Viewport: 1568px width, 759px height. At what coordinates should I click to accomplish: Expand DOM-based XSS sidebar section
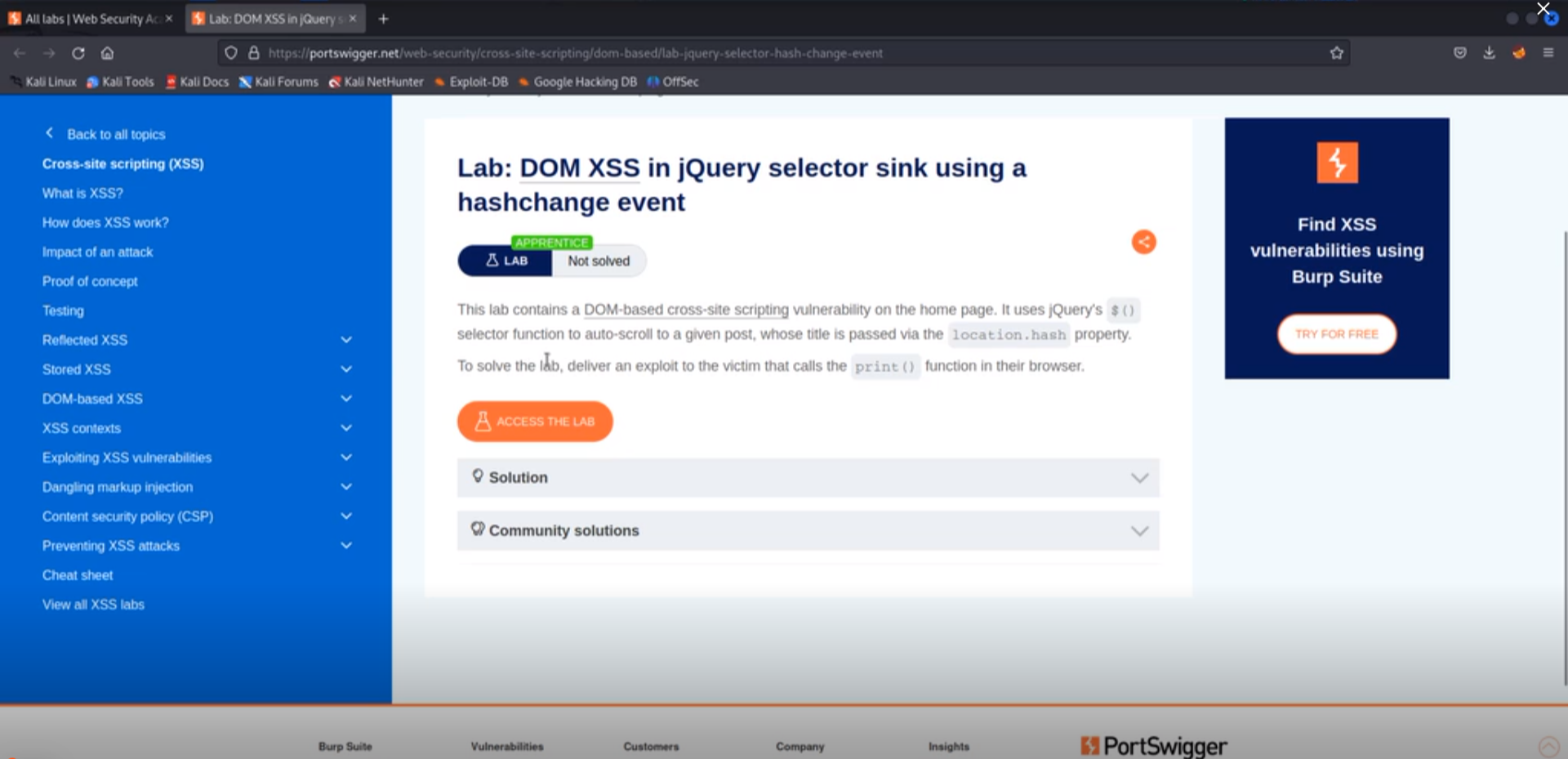pyautogui.click(x=345, y=399)
